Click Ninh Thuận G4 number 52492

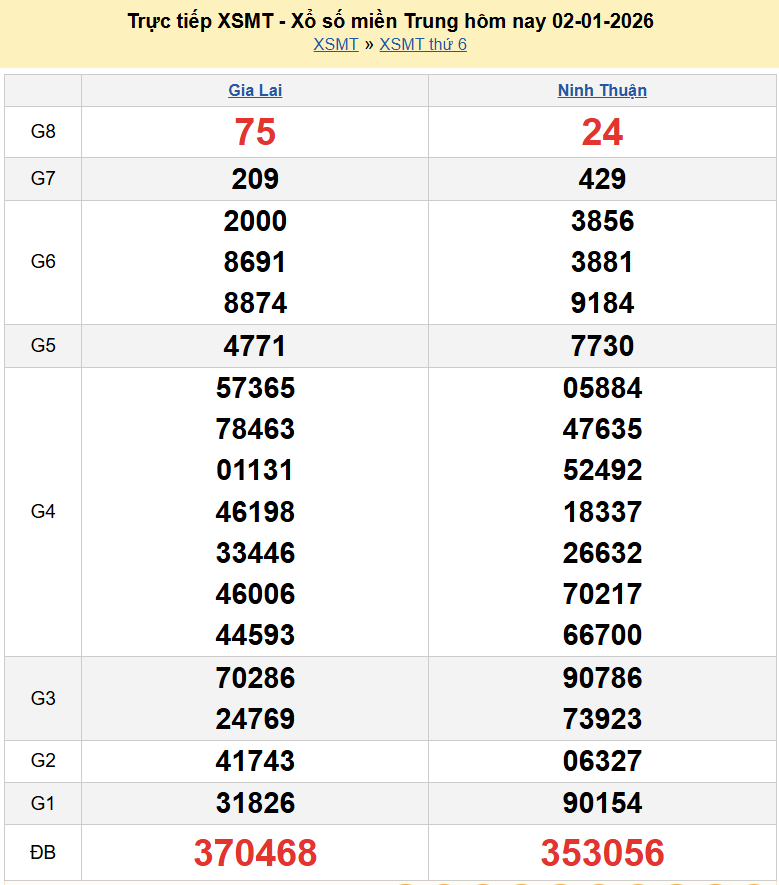[602, 470]
